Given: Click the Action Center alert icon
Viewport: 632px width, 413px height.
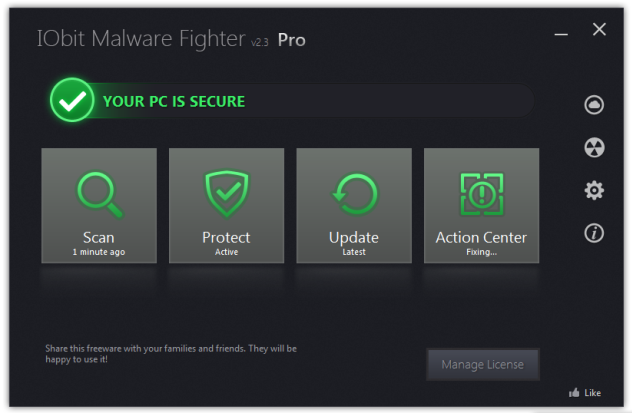Looking at the screenshot, I should pos(481,194).
